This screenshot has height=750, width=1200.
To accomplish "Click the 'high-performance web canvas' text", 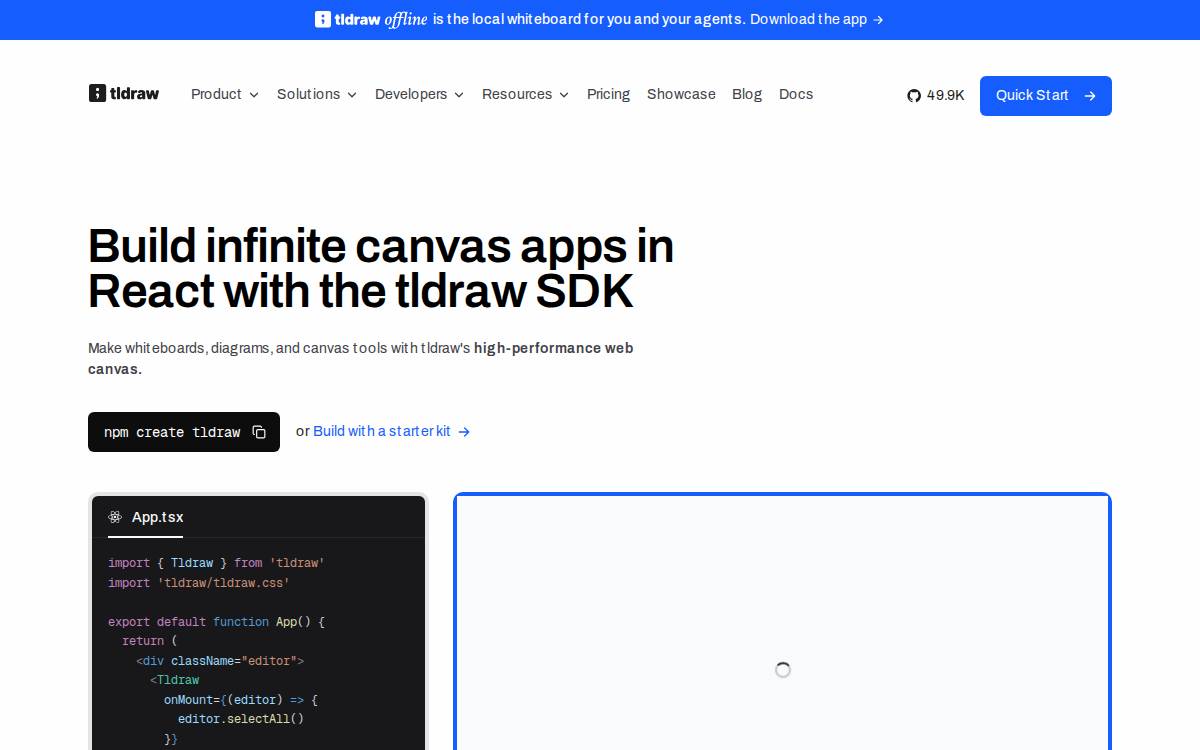I will point(361,358).
